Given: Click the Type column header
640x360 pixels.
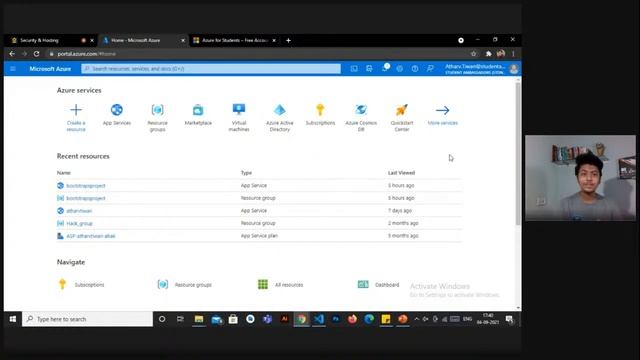Looking at the screenshot, I should 246,173.
